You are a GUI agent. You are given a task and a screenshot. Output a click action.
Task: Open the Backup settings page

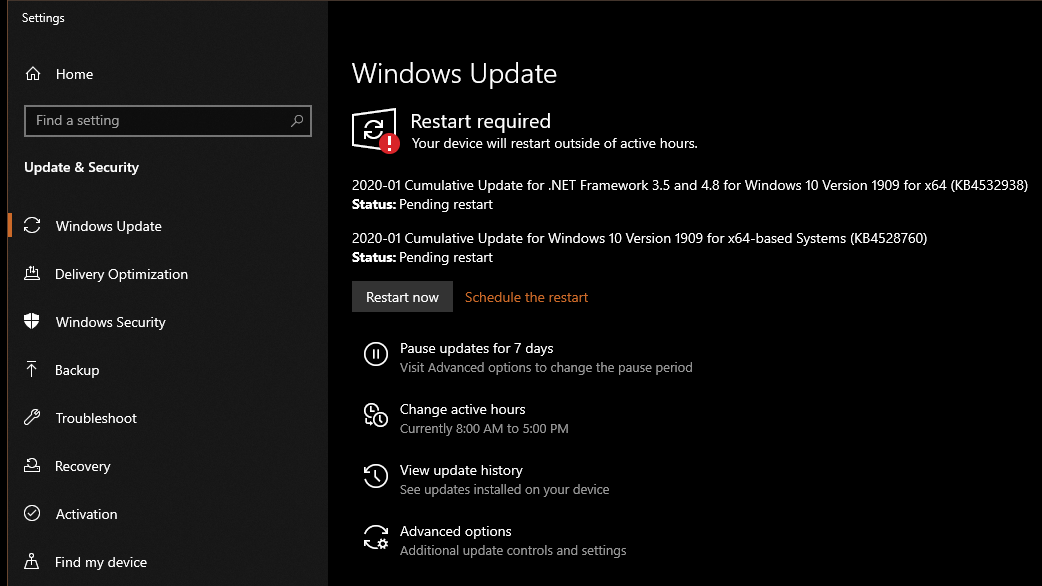77,370
